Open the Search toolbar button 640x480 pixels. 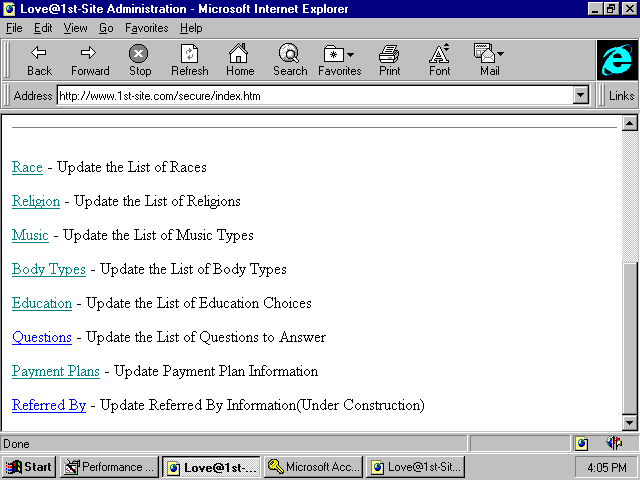pos(290,60)
